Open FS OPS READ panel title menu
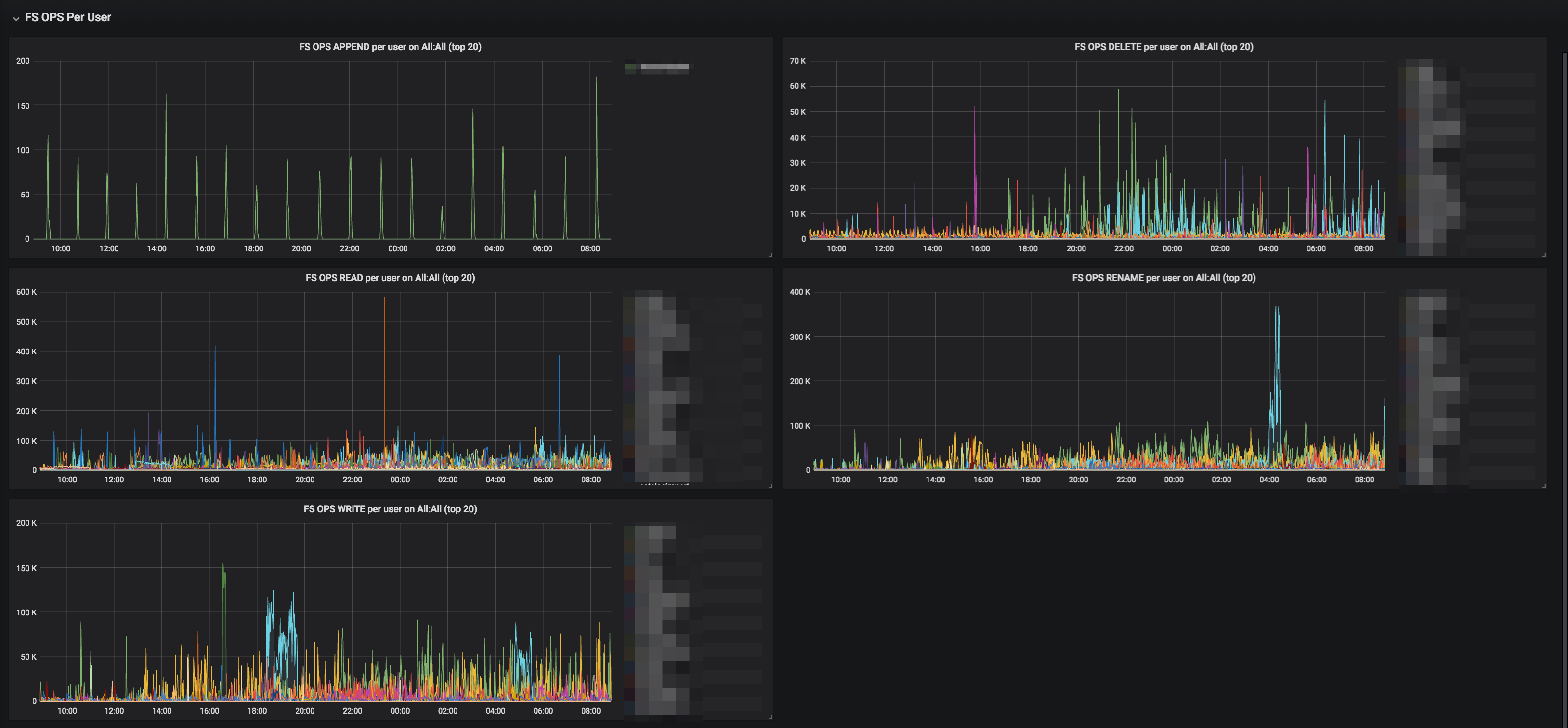 pos(390,278)
